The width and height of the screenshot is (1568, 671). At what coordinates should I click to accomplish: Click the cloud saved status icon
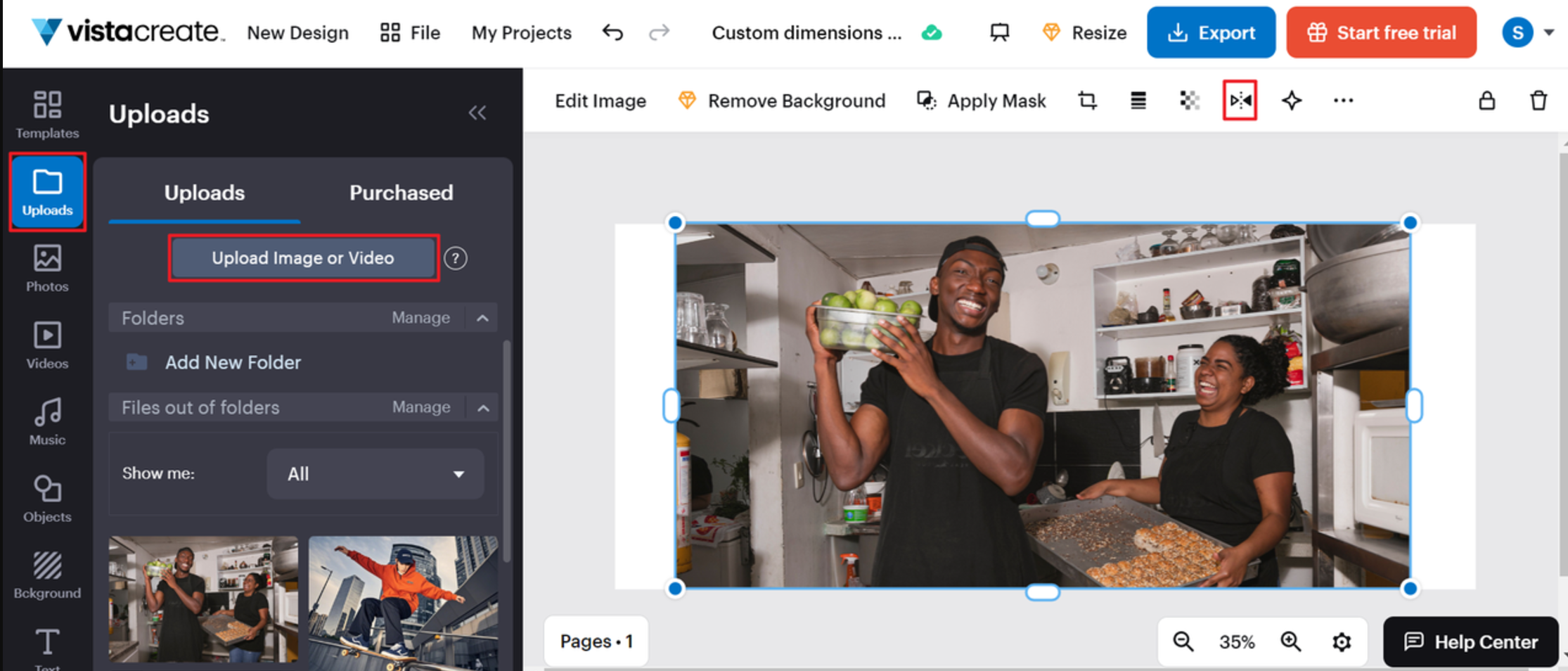[x=932, y=32]
